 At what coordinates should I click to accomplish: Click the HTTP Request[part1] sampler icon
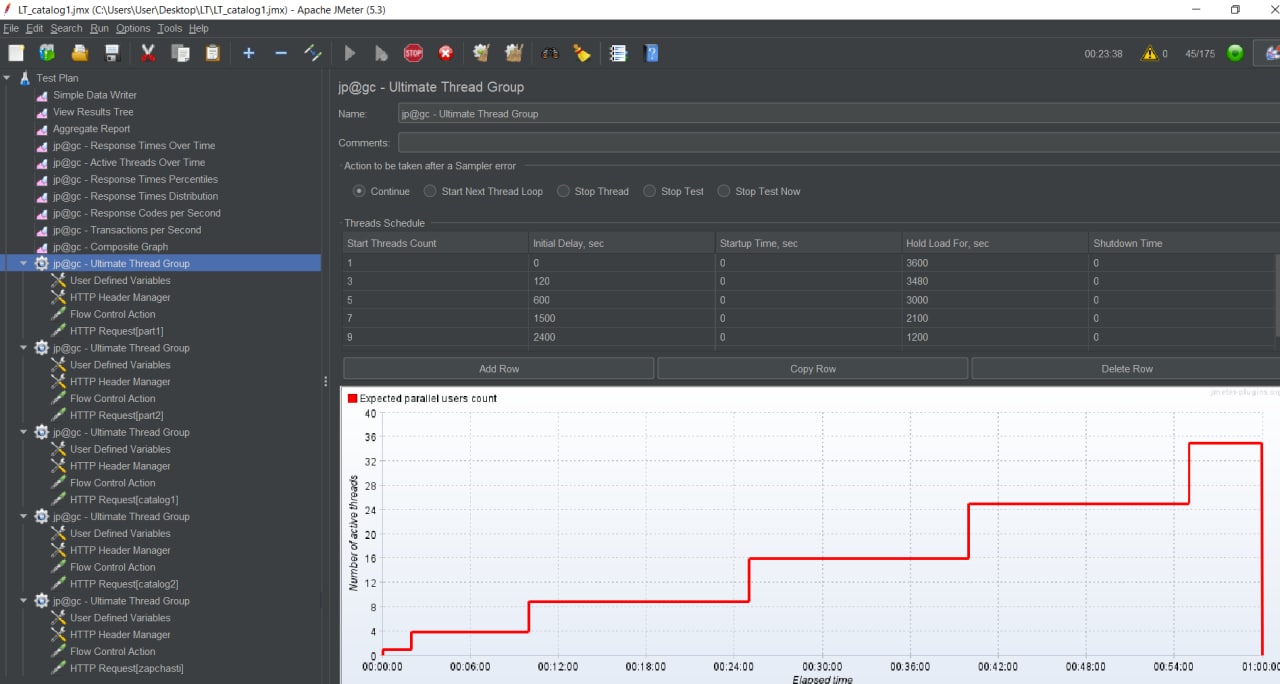[59, 331]
